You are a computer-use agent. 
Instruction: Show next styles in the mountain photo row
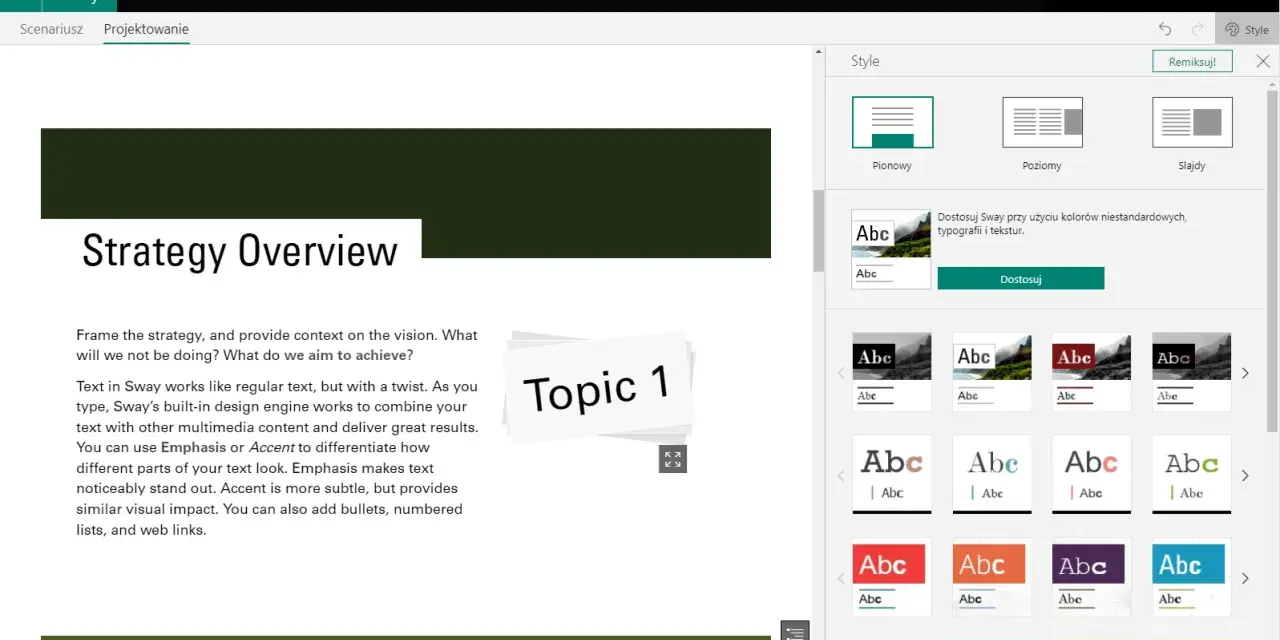[x=1245, y=373]
